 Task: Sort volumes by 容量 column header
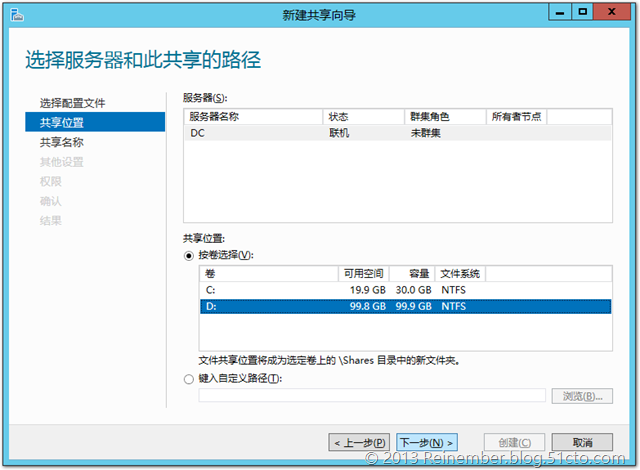(x=412, y=274)
